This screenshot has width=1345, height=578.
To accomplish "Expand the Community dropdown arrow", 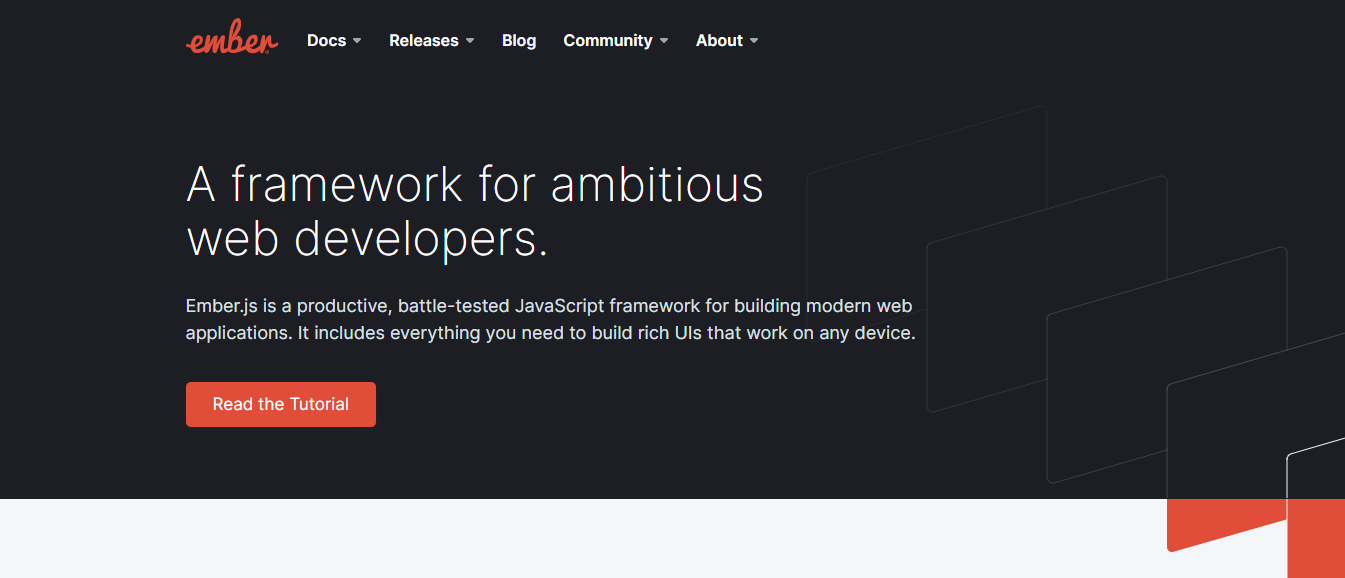I will pos(664,41).
